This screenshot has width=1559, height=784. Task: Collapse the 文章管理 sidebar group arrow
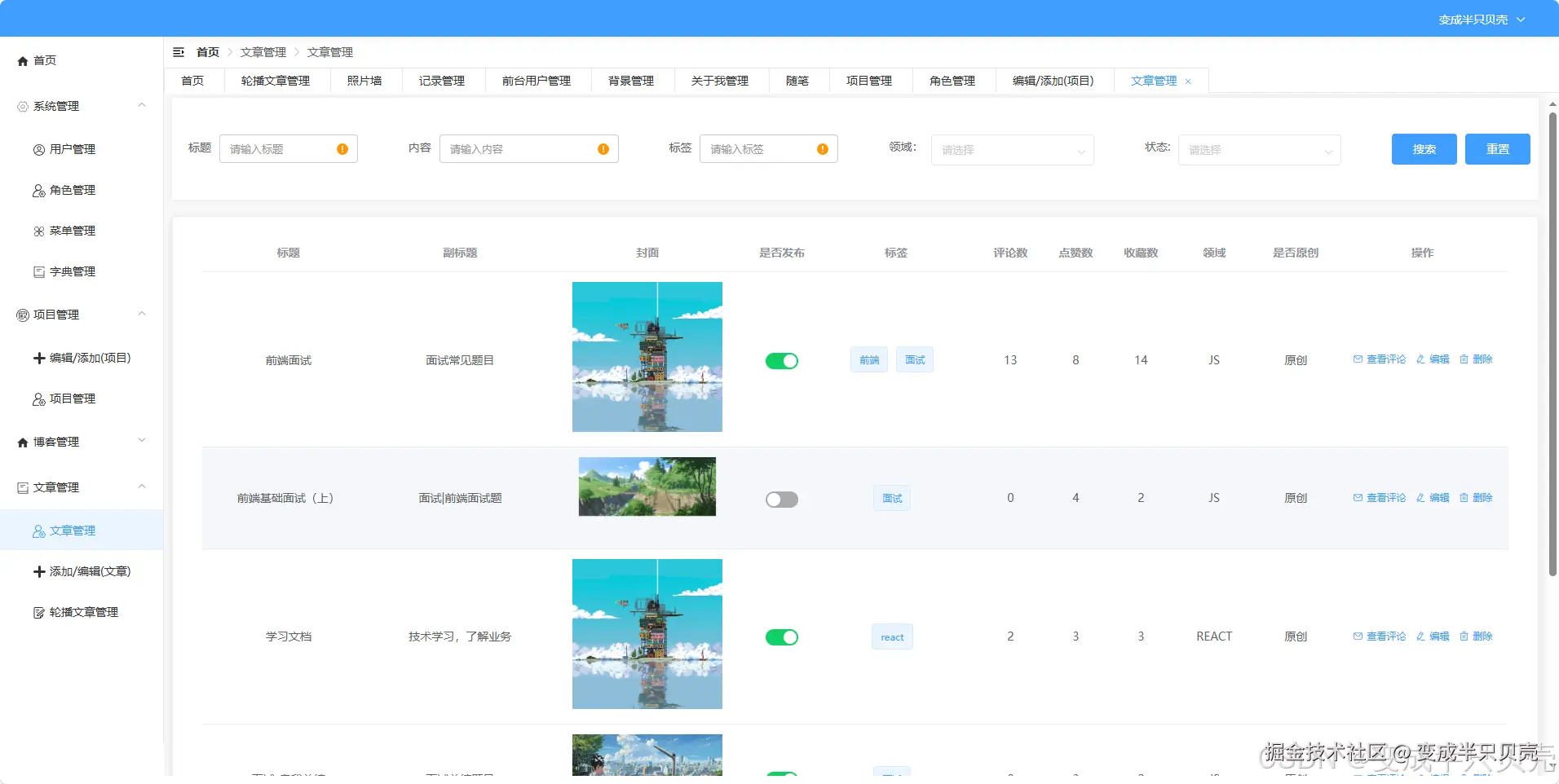(142, 487)
